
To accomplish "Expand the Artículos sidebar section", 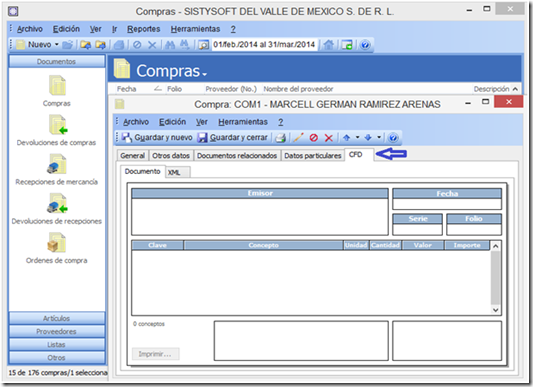I will 57,318.
